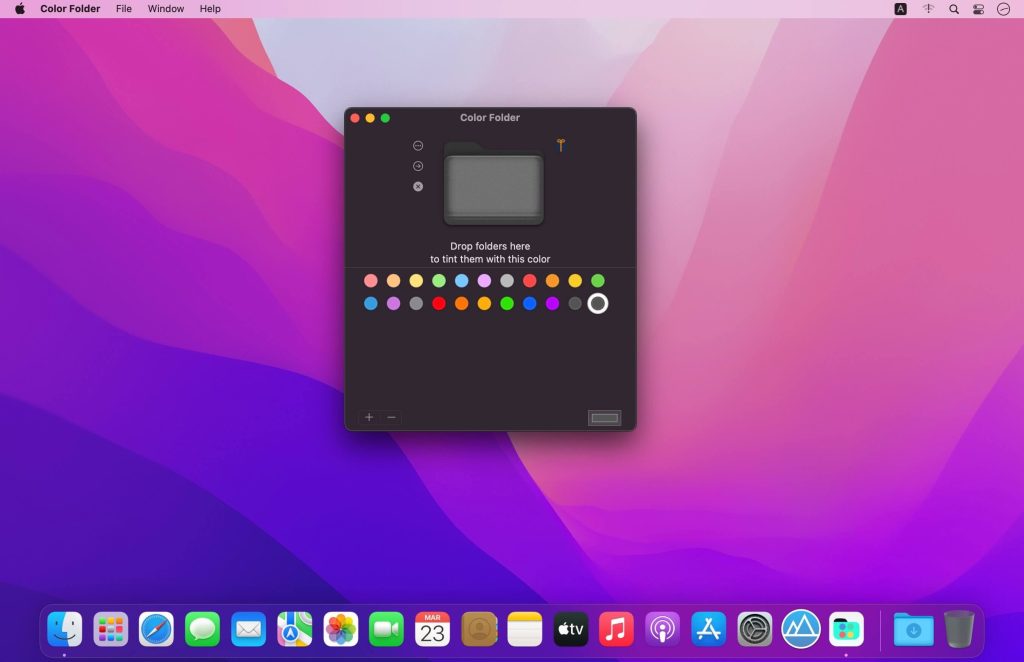Click the folder preview thumbnail
Image resolution: width=1024 pixels, height=662 pixels.
(493, 185)
